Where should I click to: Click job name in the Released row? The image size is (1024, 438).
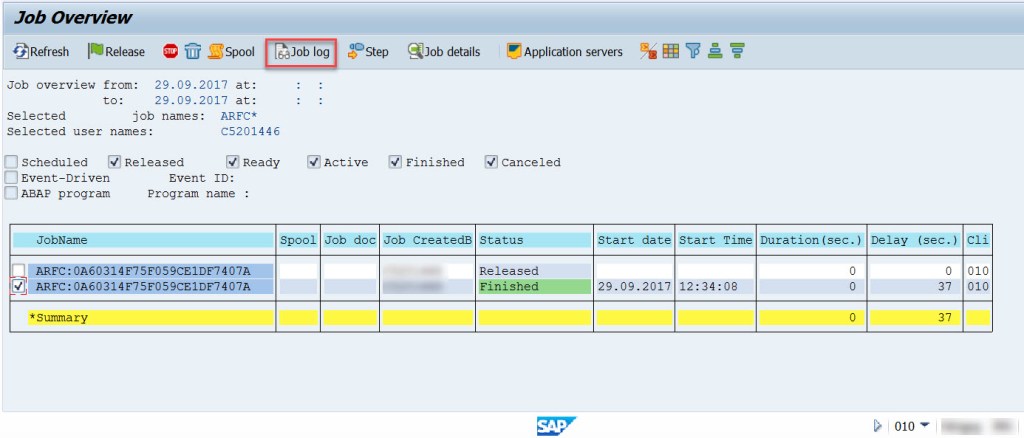point(151,271)
